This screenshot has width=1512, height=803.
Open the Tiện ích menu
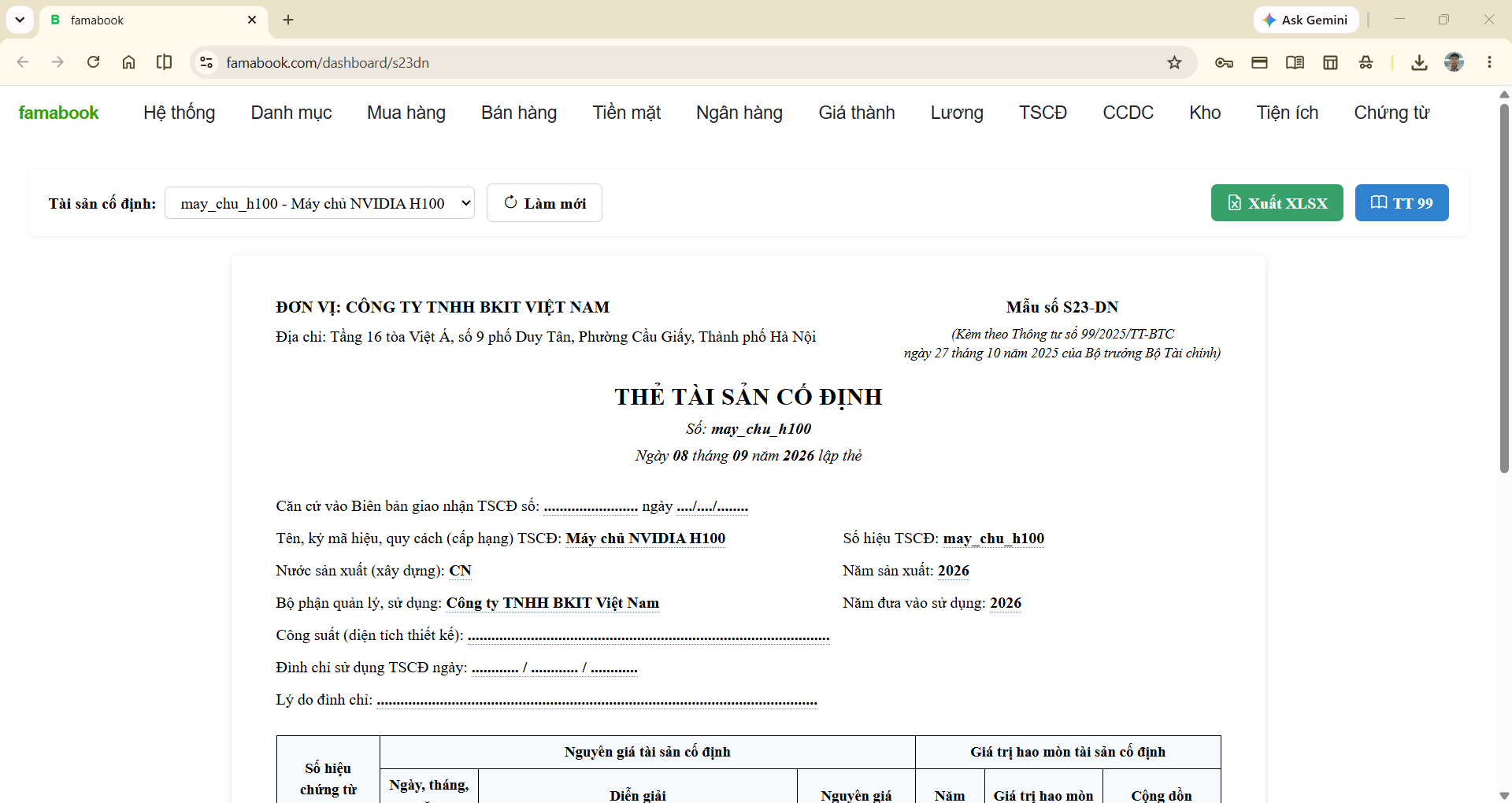[x=1288, y=113]
